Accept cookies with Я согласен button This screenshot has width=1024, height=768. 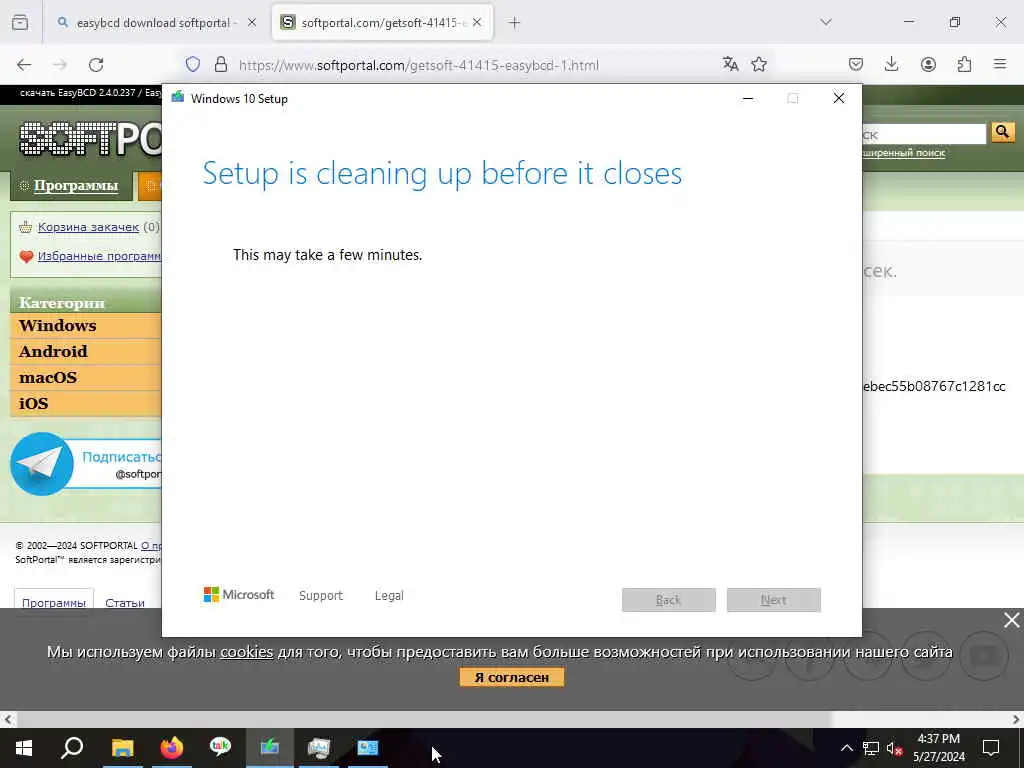coord(511,677)
